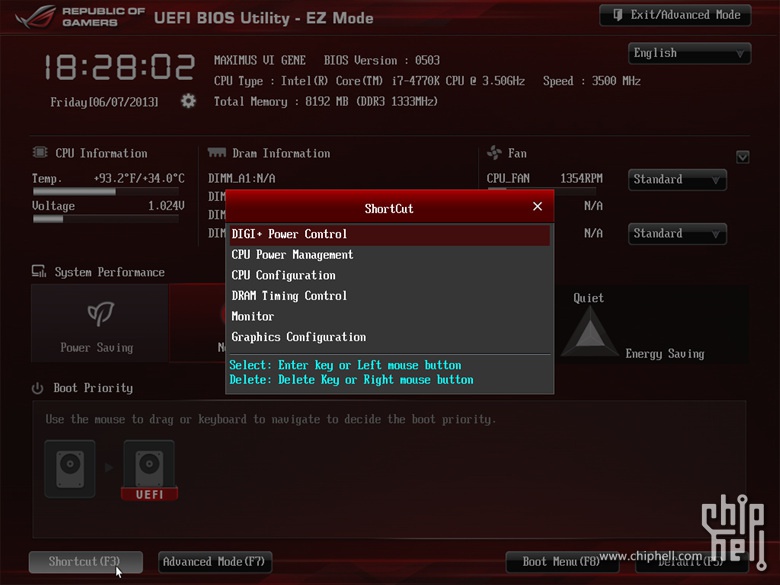The width and height of the screenshot is (780, 585).
Task: Click the Dram Information memory icon
Action: pos(217,152)
